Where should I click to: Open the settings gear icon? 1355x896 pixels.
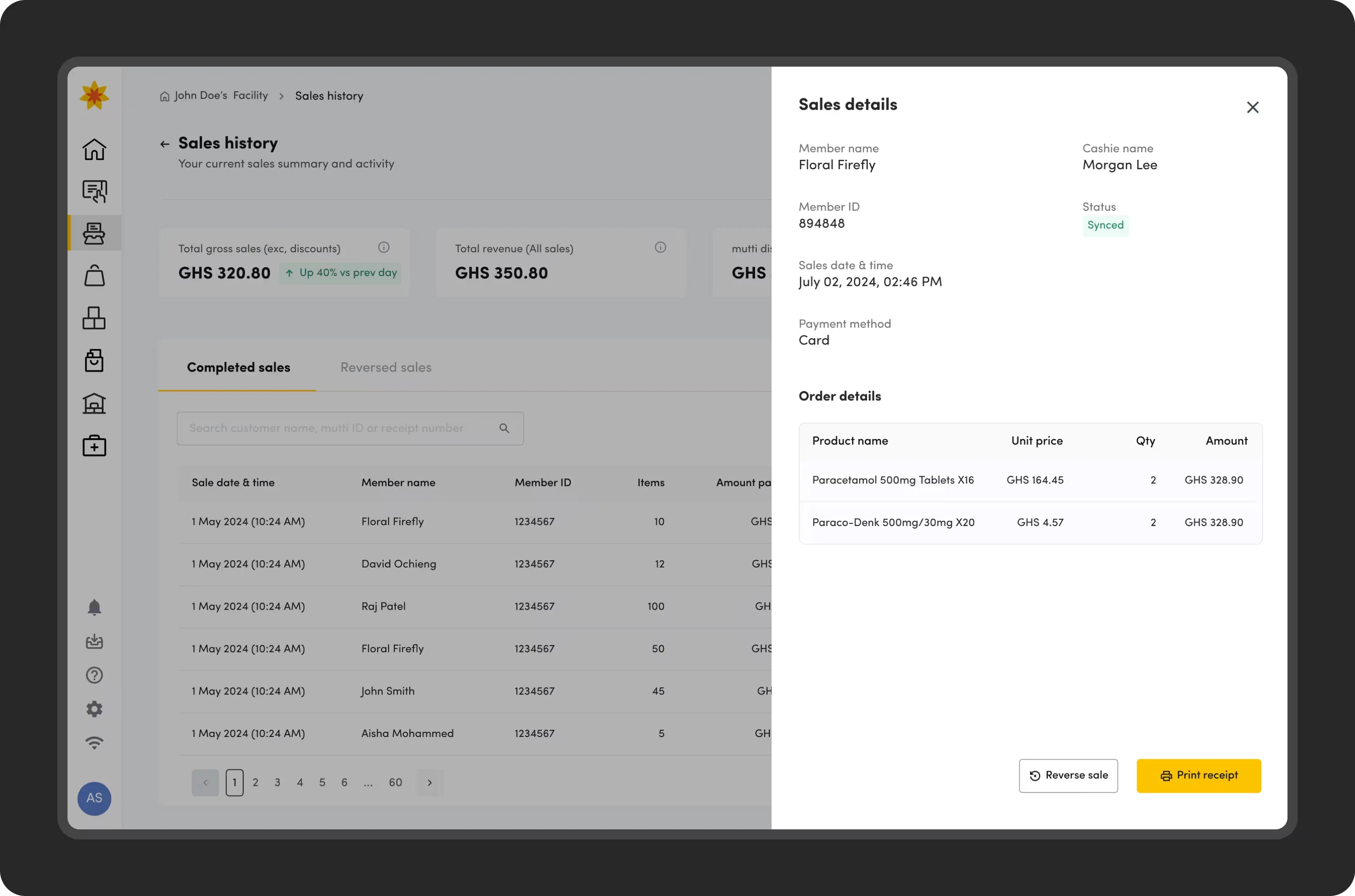pos(94,709)
